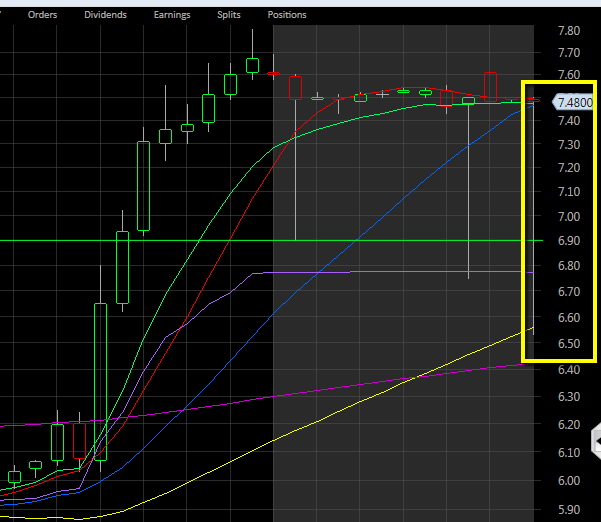This screenshot has width=601, height=522.
Task: Click the 6.90 price axis label
Action: point(567,242)
